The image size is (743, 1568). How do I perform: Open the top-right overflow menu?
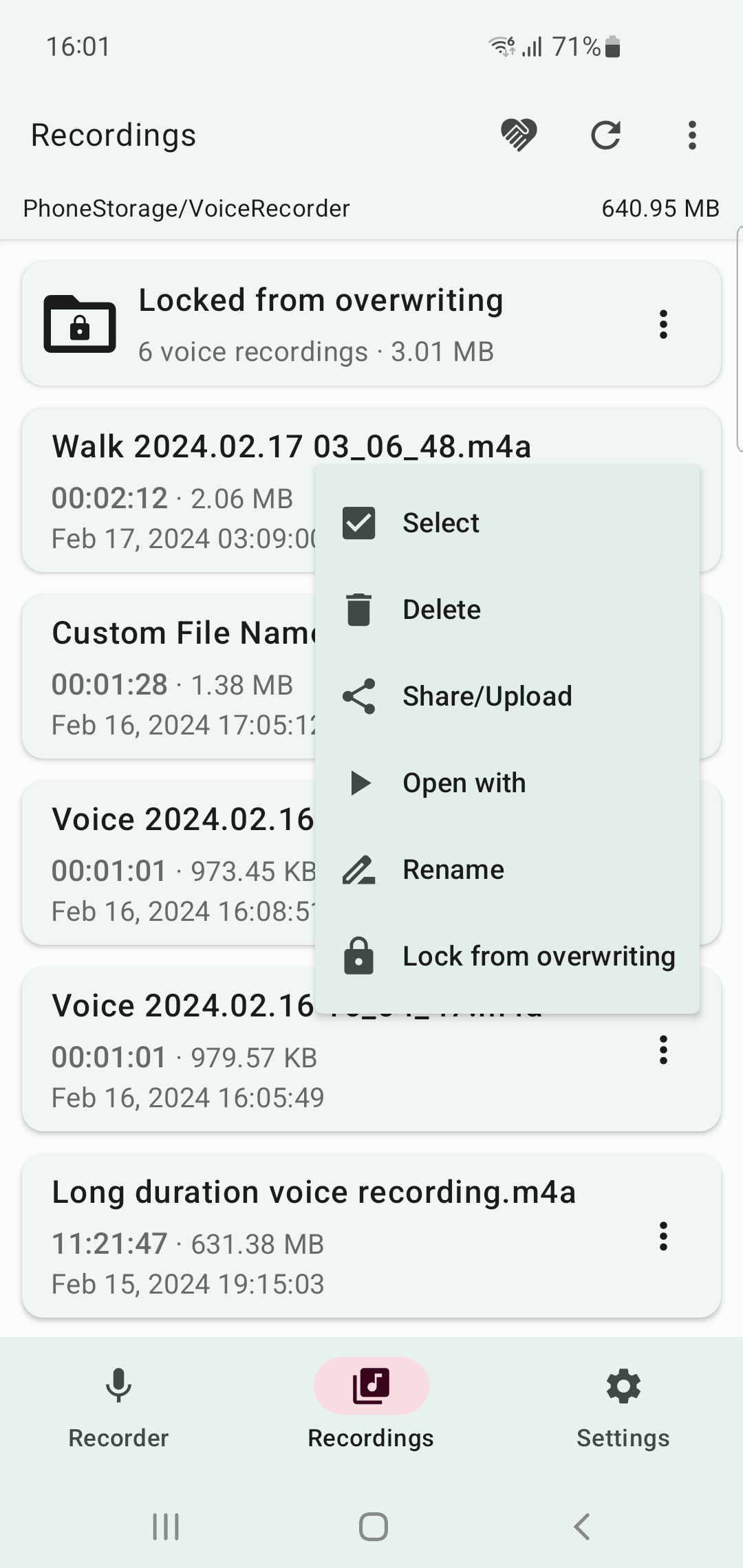click(692, 135)
